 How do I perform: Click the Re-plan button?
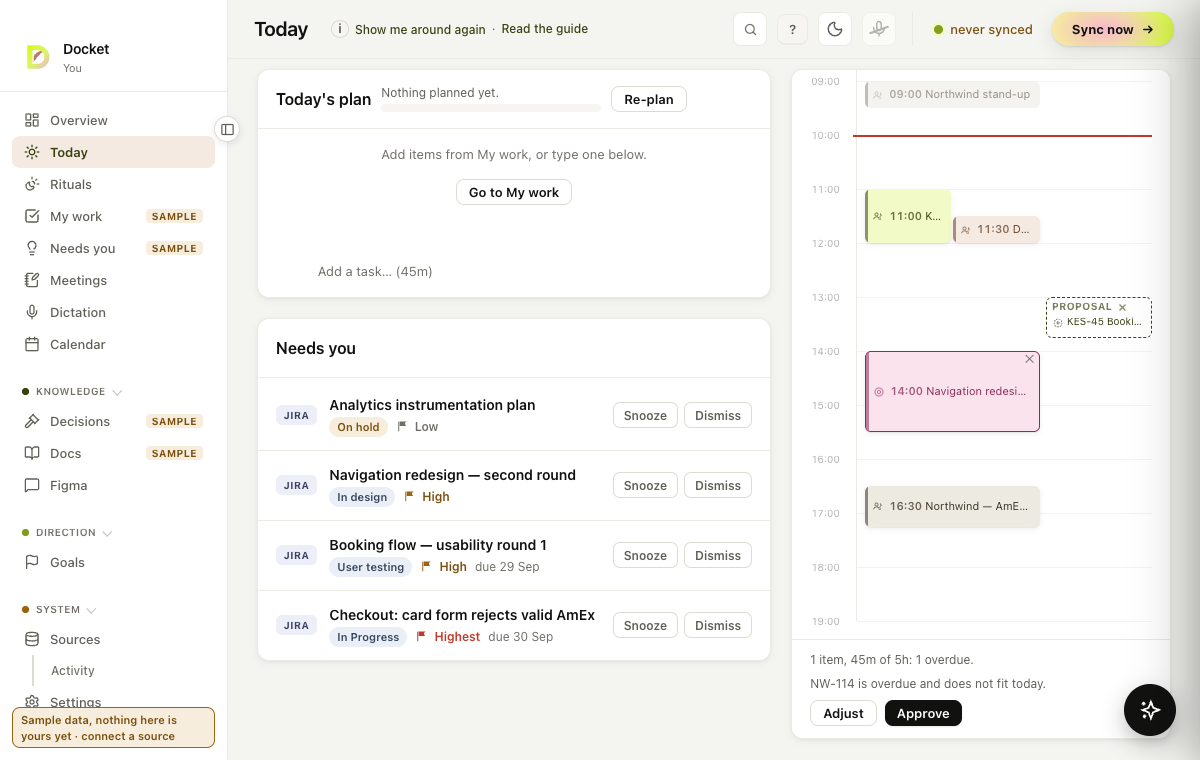(649, 99)
